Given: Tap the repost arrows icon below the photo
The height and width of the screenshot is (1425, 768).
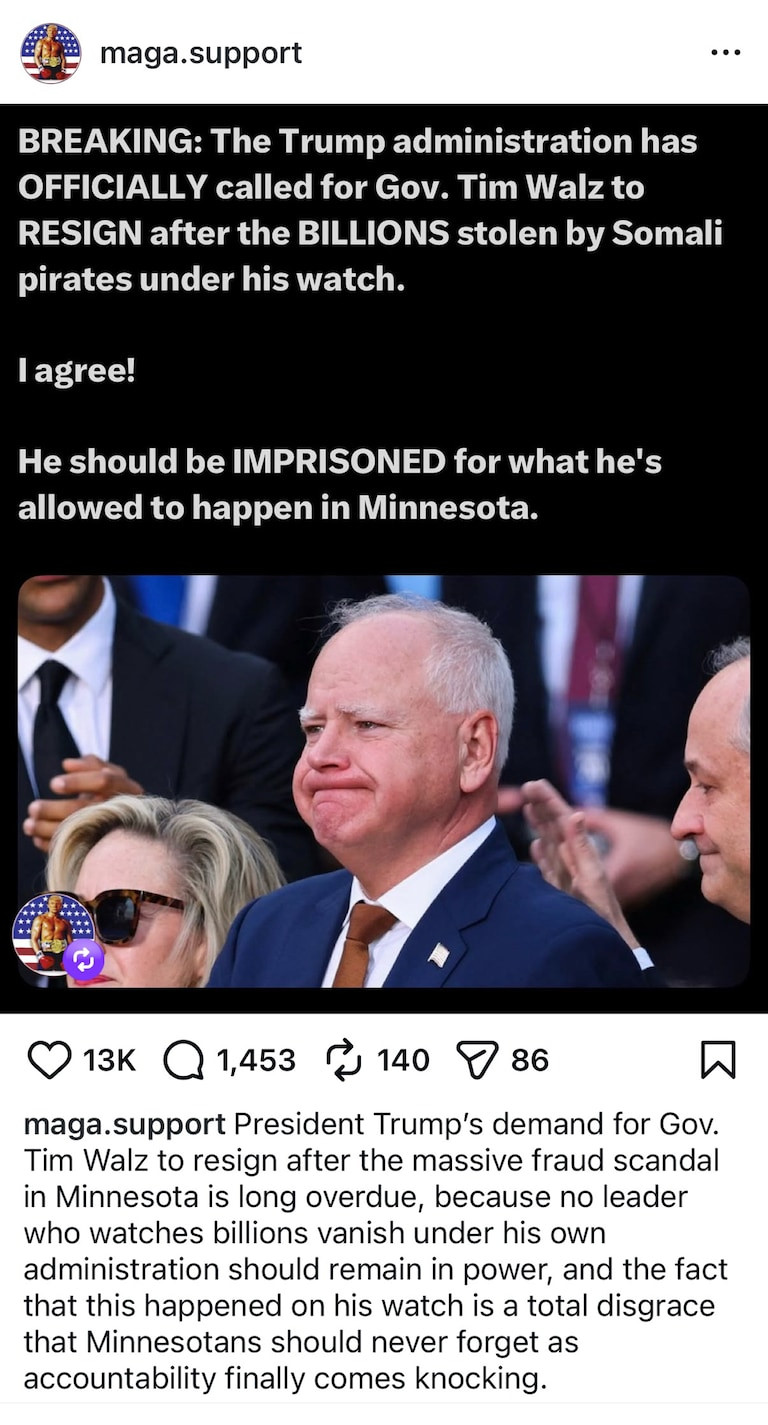Looking at the screenshot, I should pos(345,1060).
